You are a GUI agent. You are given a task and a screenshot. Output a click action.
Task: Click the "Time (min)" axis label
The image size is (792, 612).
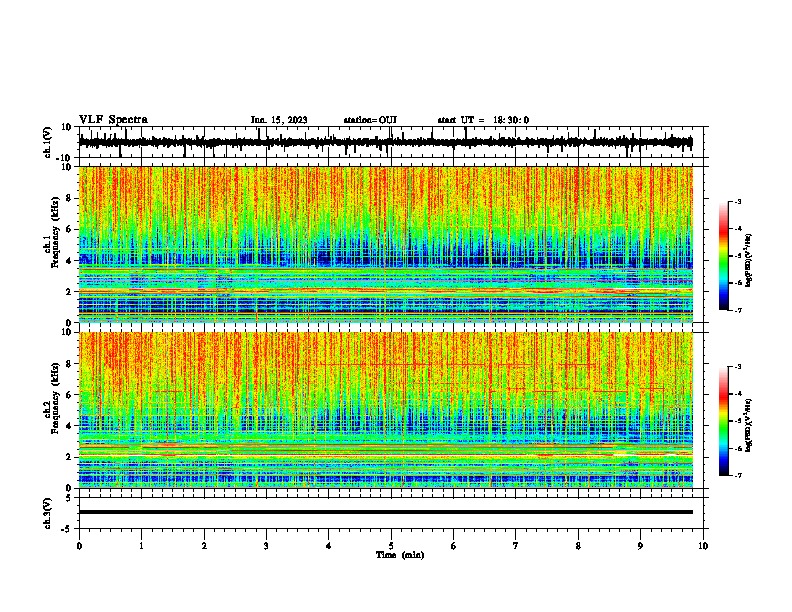[400, 555]
